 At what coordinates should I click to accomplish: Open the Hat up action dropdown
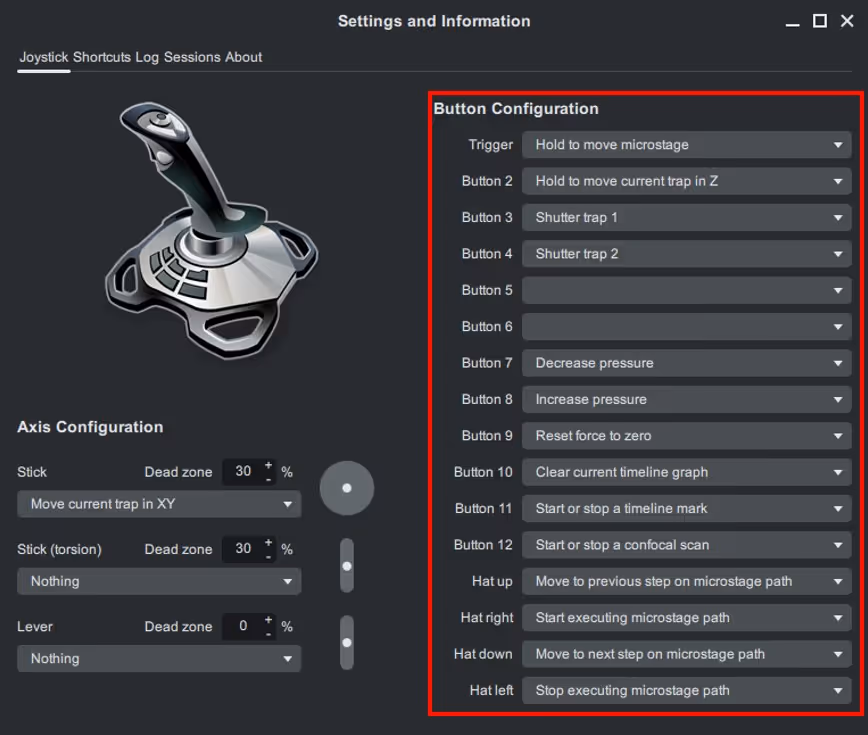(686, 582)
